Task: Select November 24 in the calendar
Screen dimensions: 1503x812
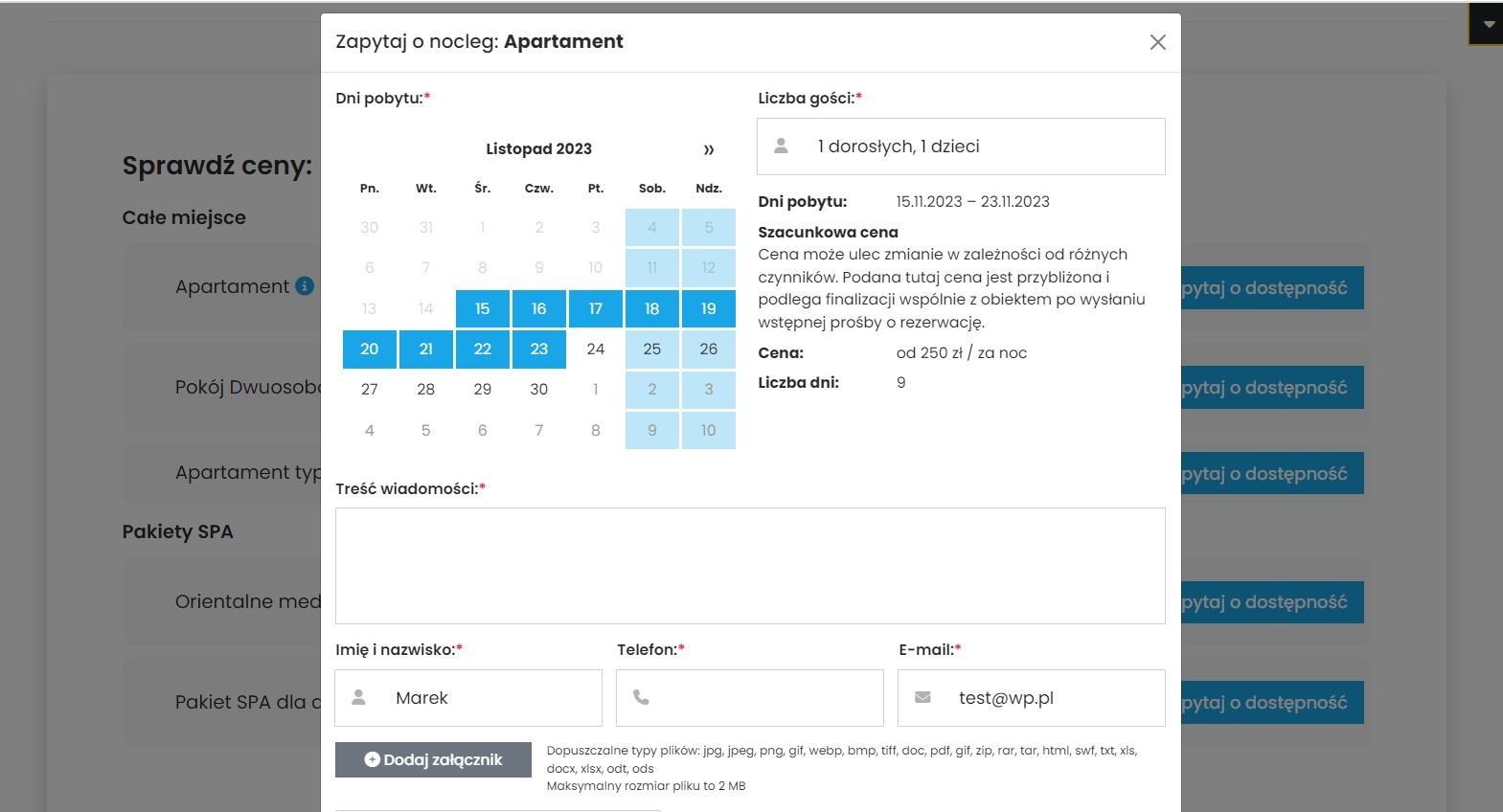Action: point(596,350)
